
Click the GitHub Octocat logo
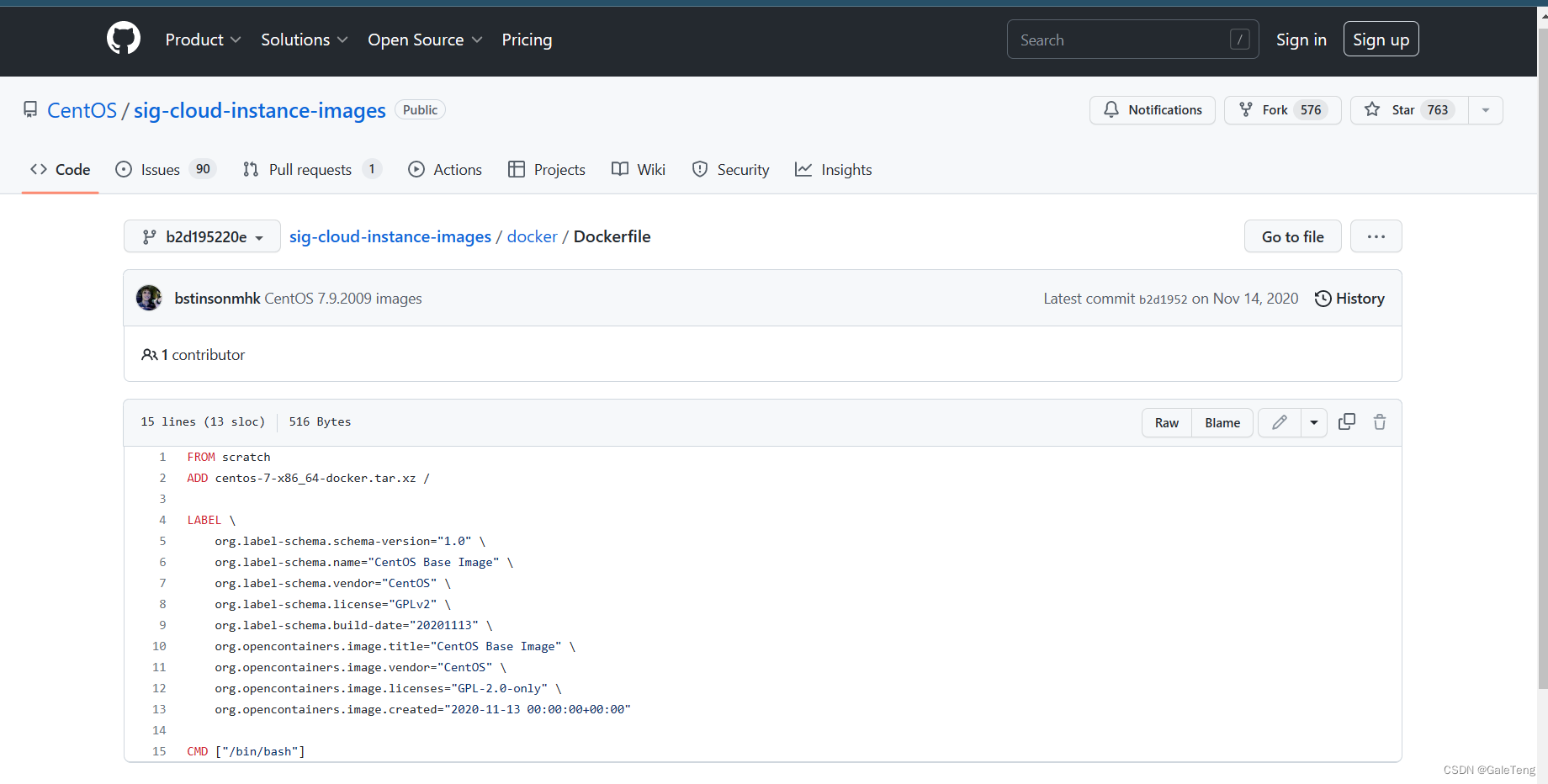pos(124,39)
